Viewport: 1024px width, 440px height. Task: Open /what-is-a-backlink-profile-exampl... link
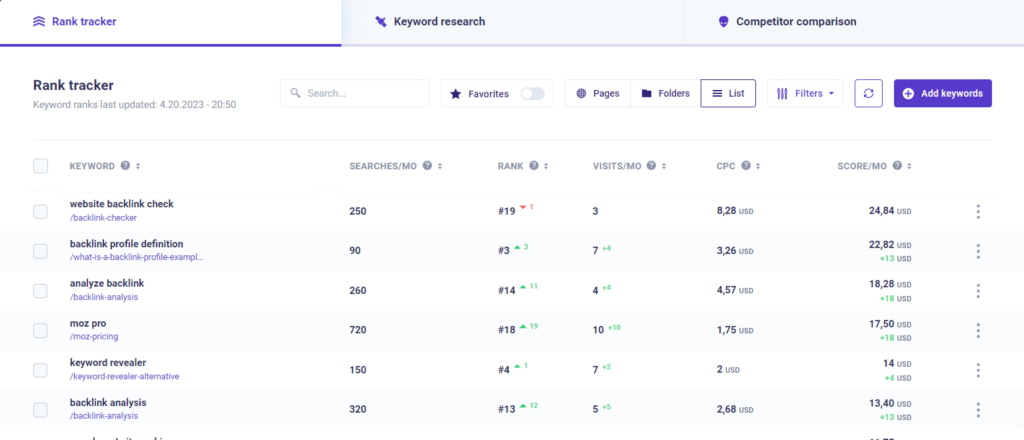[x=136, y=257]
